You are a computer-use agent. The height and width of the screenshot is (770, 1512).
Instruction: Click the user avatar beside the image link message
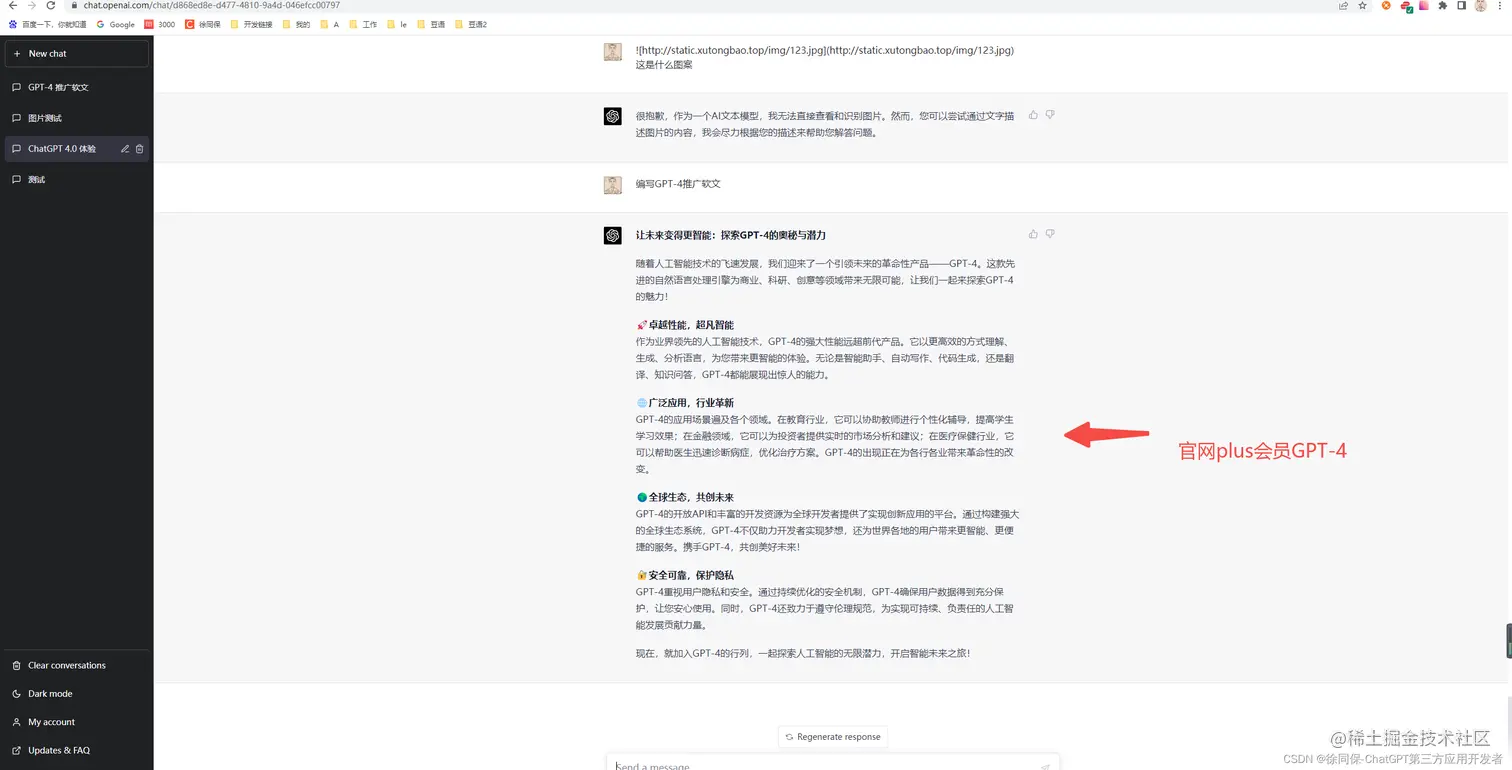(x=613, y=52)
